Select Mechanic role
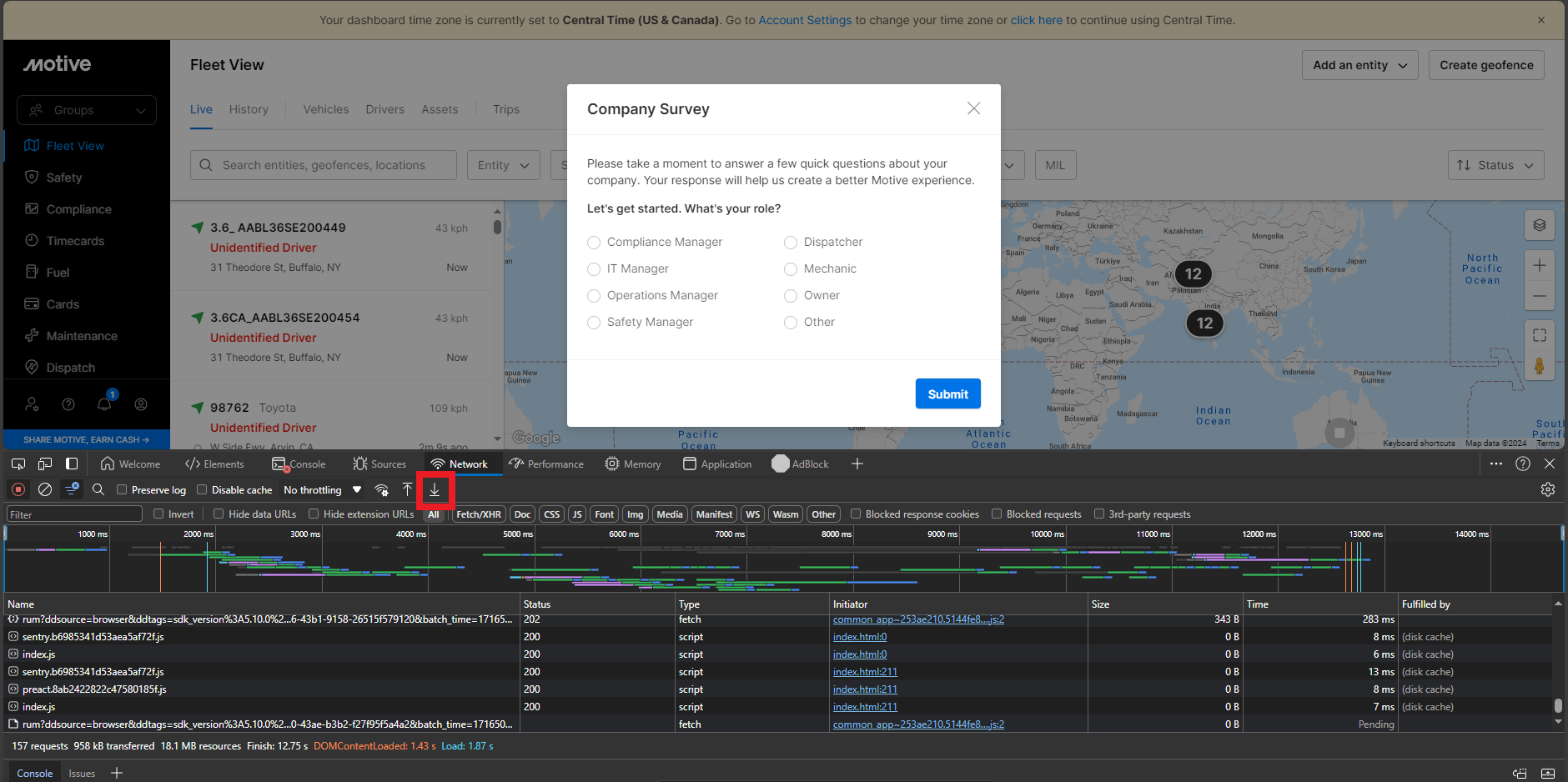 (791, 269)
